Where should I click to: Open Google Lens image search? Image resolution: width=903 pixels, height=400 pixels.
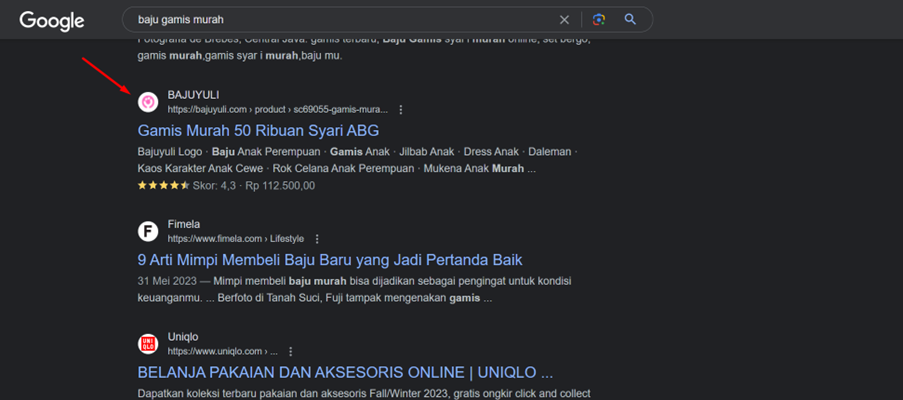pyautogui.click(x=599, y=20)
